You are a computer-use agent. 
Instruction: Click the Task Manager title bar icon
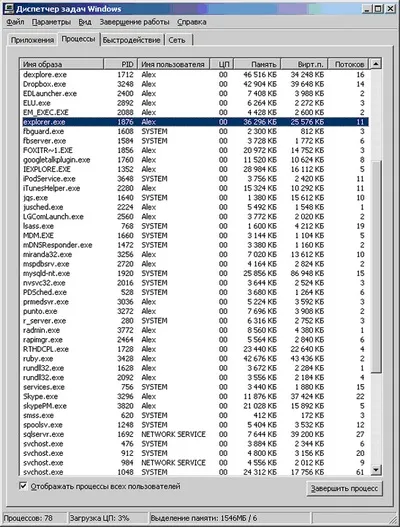8,8
